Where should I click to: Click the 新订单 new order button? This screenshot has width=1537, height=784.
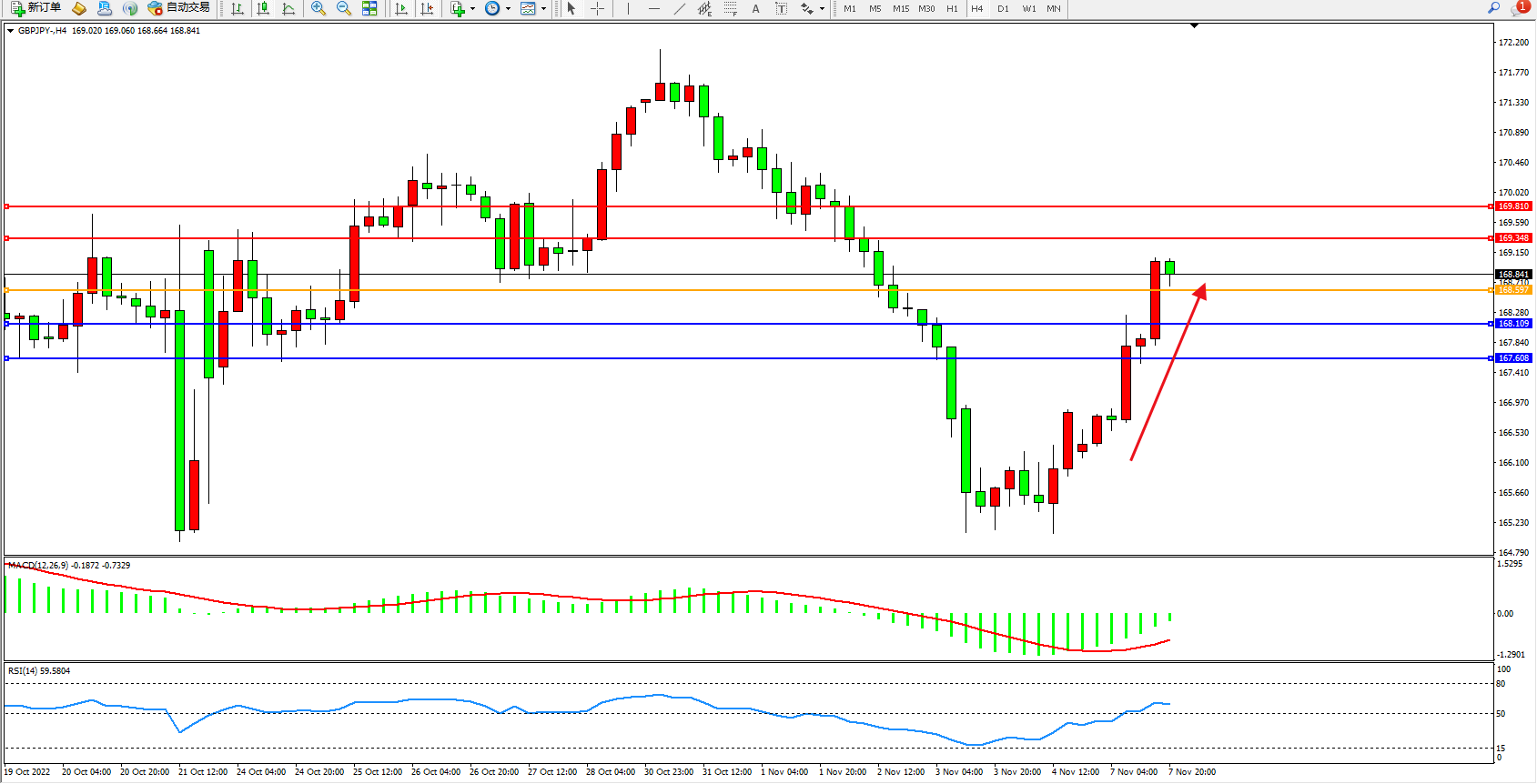36,8
